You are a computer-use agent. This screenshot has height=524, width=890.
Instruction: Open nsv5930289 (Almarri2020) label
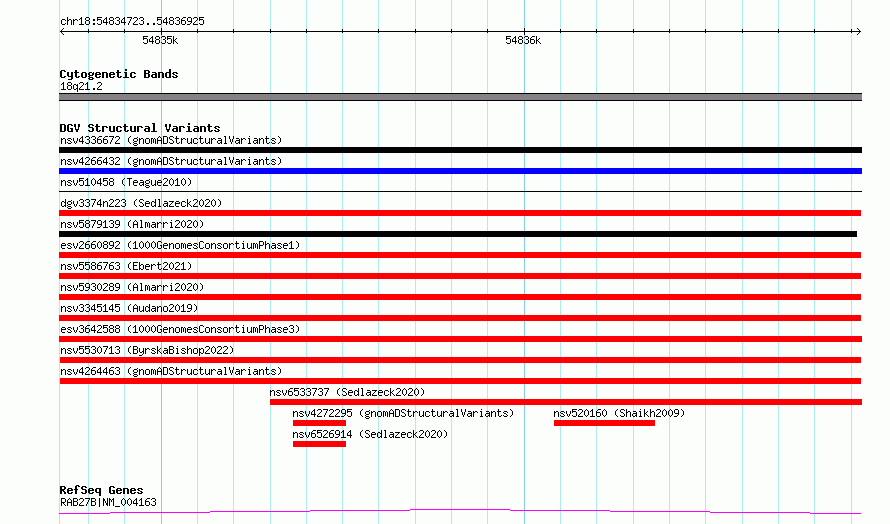132,287
